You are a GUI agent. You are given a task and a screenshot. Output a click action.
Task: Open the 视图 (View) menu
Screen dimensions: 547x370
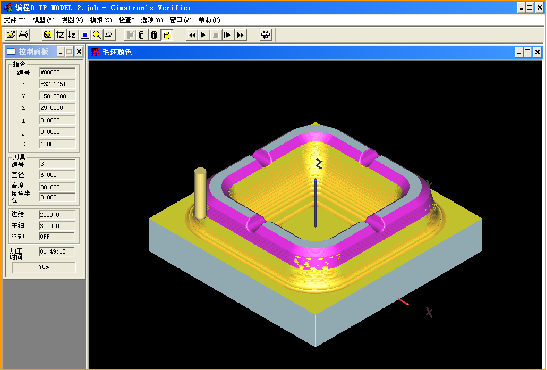coord(73,20)
